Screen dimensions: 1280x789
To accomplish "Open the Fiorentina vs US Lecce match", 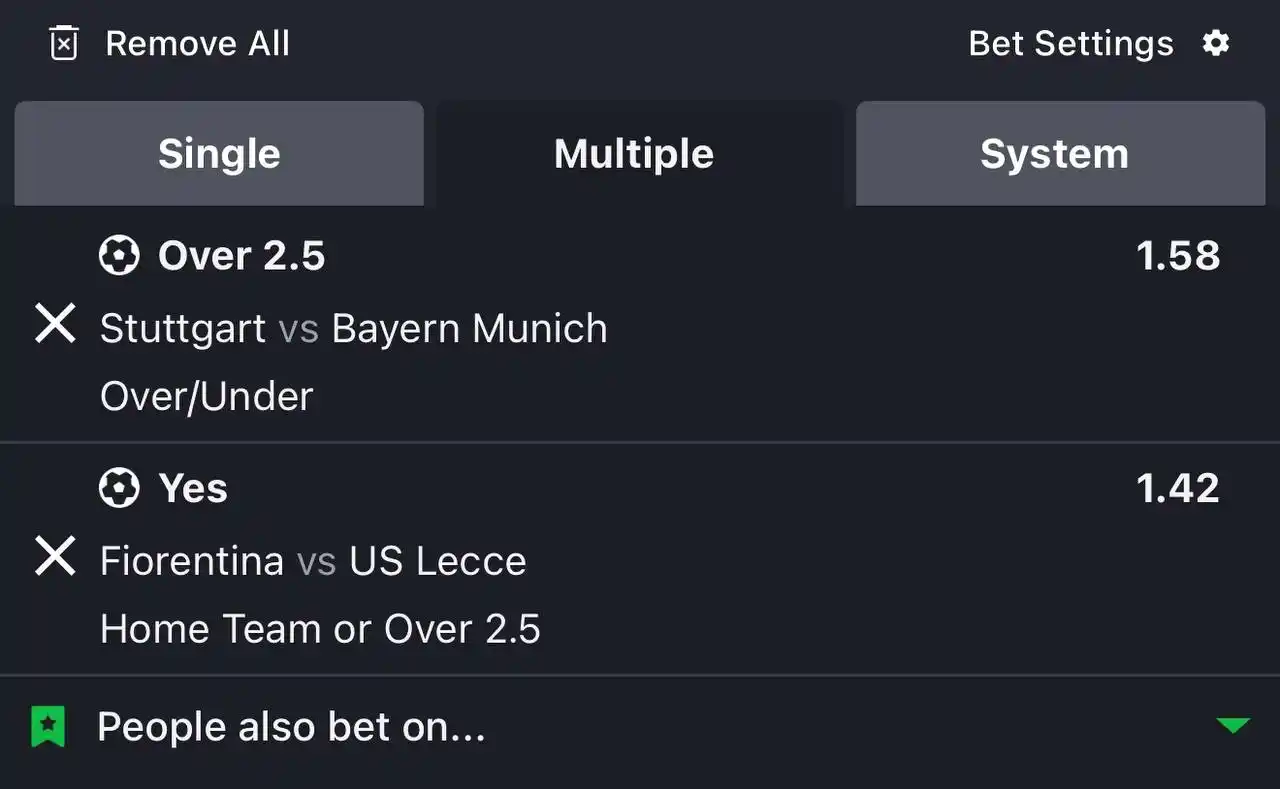I will click(313, 561).
